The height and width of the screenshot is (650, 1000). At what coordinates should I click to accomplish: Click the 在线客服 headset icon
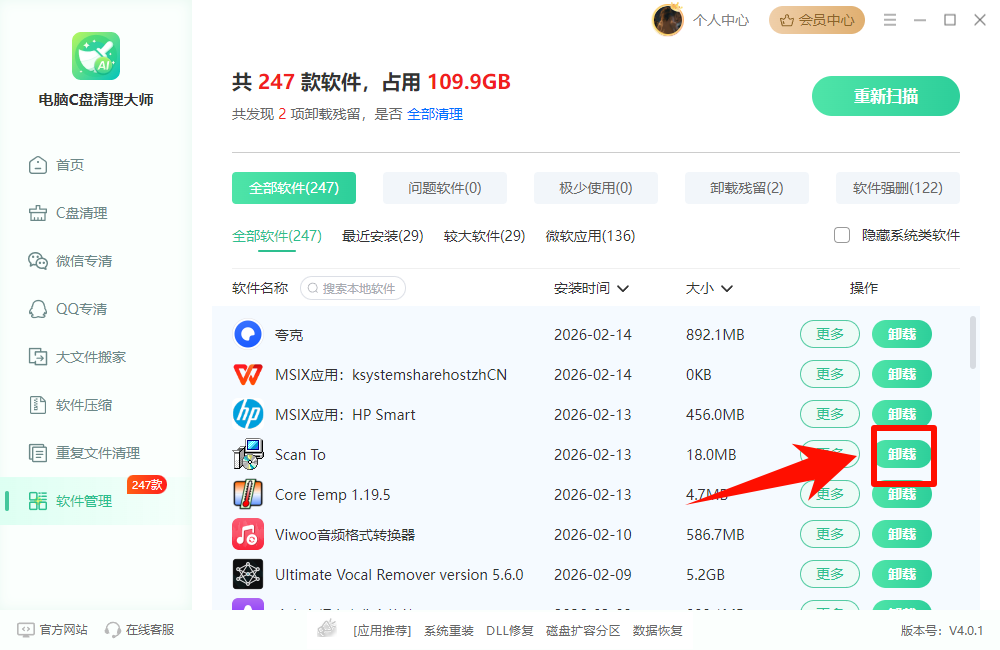tap(113, 630)
